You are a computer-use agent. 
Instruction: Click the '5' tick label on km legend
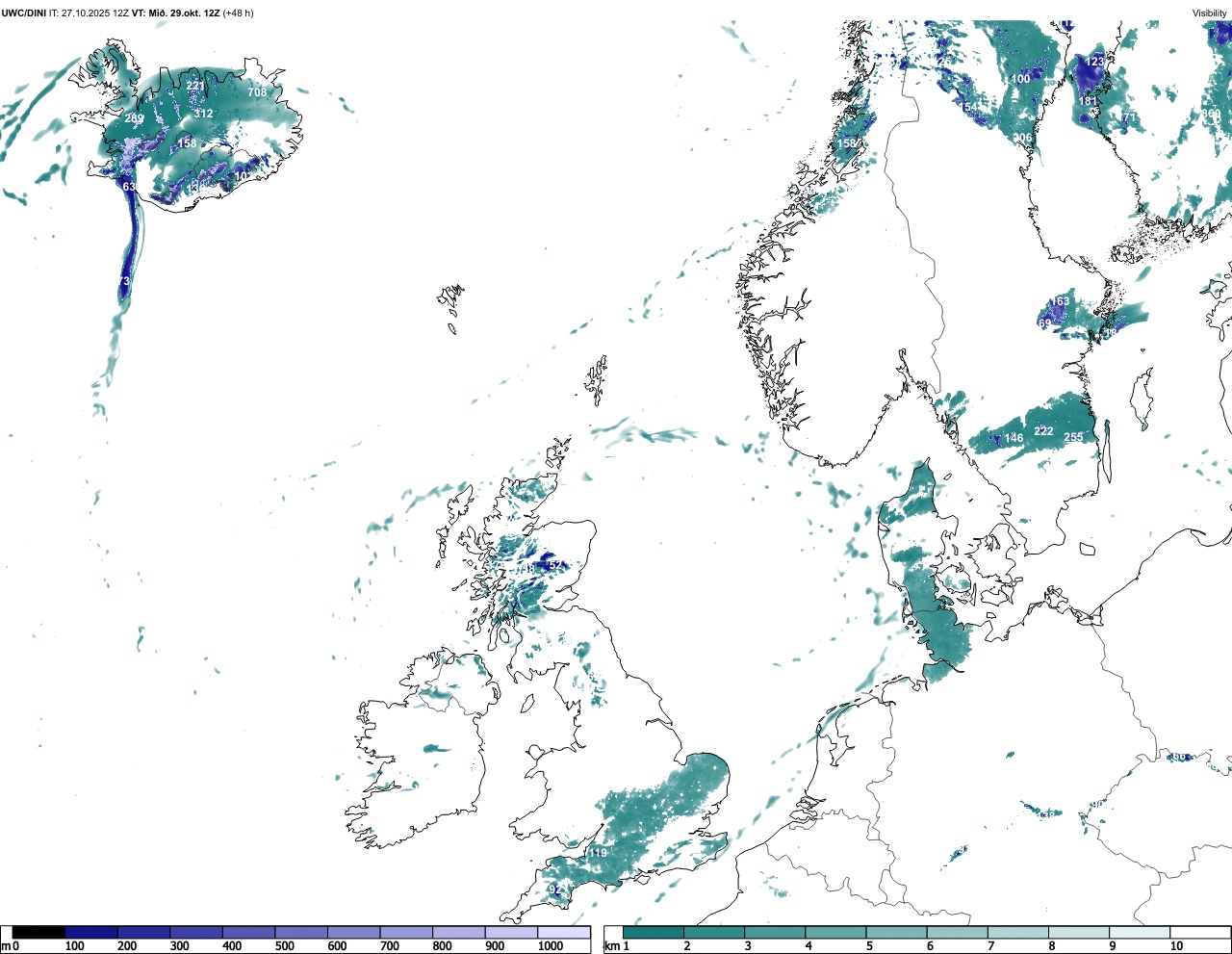[x=870, y=946]
